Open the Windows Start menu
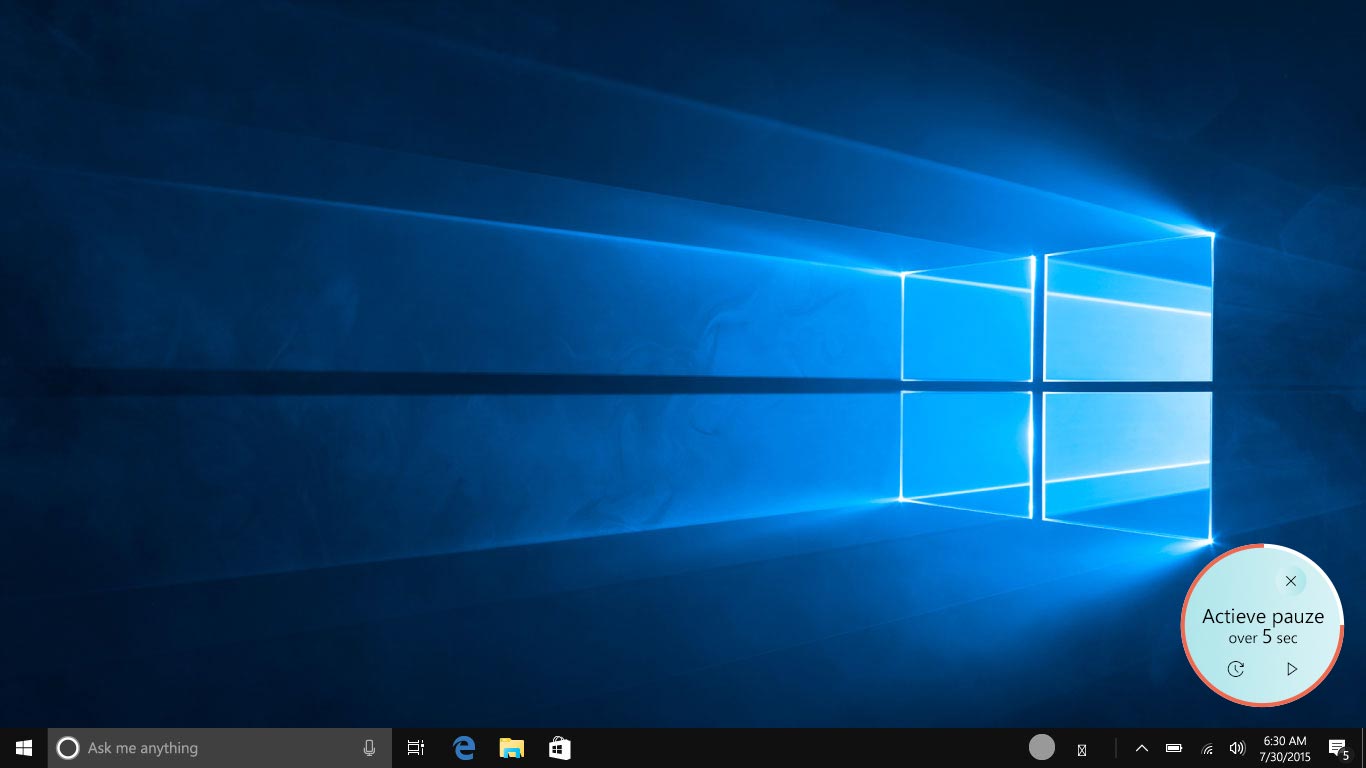Image resolution: width=1366 pixels, height=768 pixels. (x=23, y=748)
